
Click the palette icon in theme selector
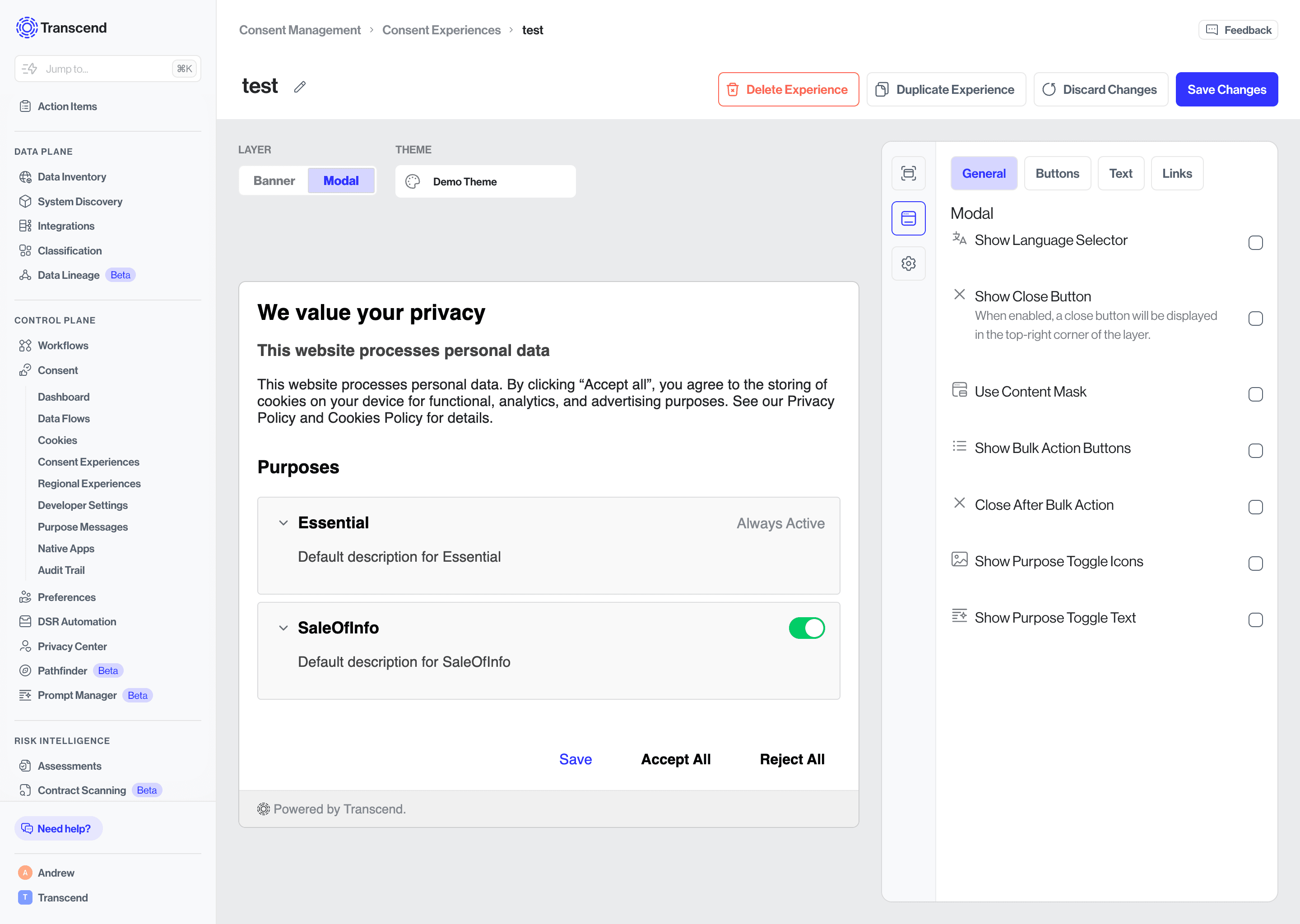coord(413,181)
